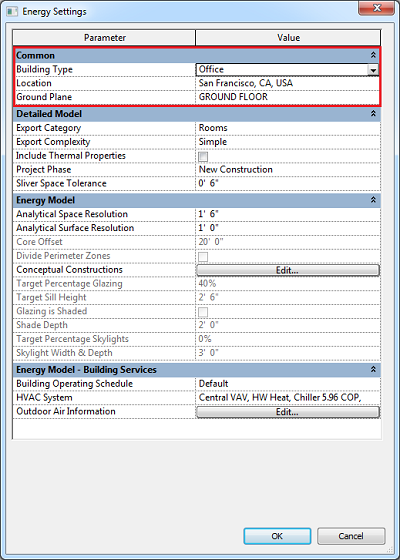This screenshot has height=560, width=400.
Task: Toggle Divide Perimeter Zones checkbox
Action: (203, 256)
